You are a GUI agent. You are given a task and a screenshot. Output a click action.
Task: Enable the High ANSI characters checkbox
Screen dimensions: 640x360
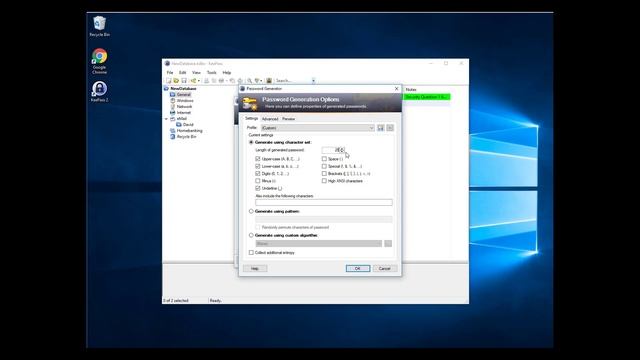324,181
